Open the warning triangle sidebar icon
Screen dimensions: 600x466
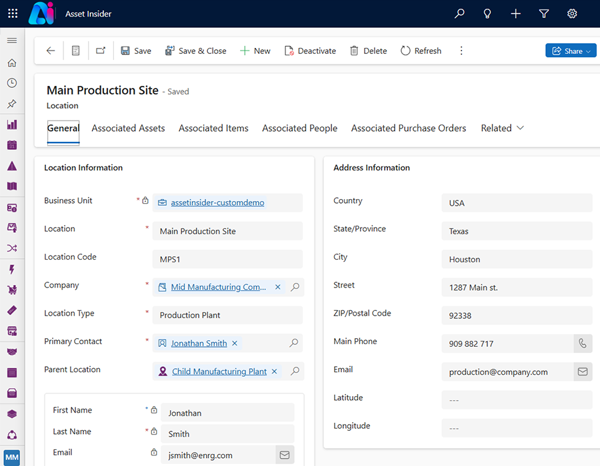[x=12, y=166]
